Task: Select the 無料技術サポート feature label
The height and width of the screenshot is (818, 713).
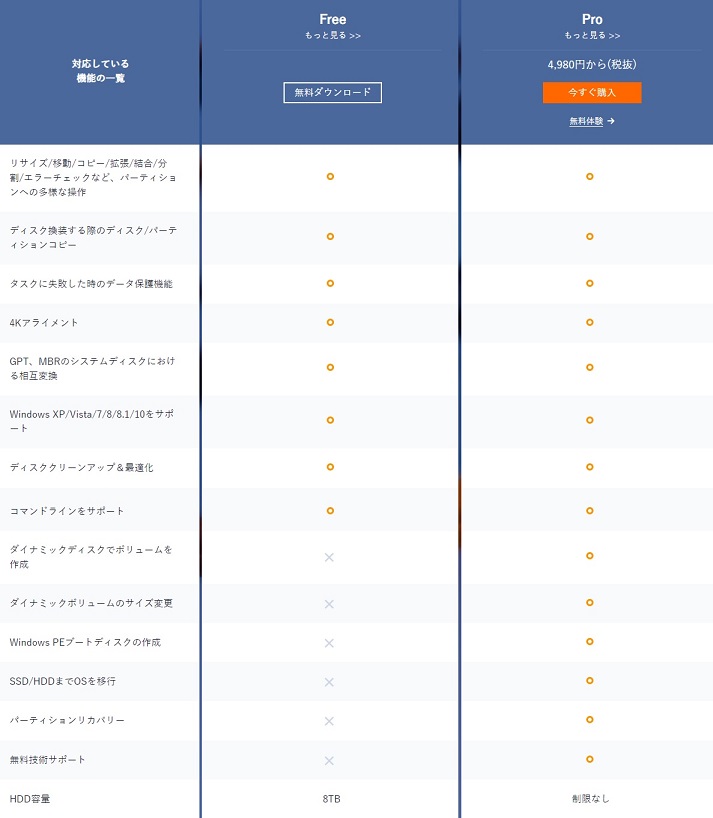Action: tap(47, 760)
